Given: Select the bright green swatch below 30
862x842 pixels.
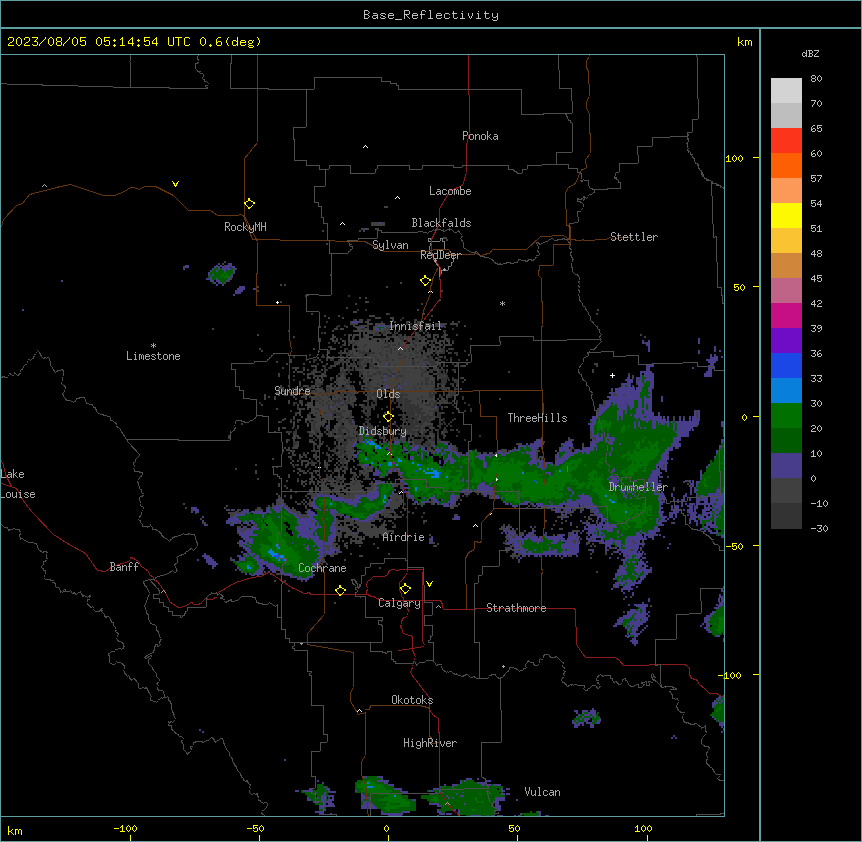Looking at the screenshot, I should coord(786,416).
